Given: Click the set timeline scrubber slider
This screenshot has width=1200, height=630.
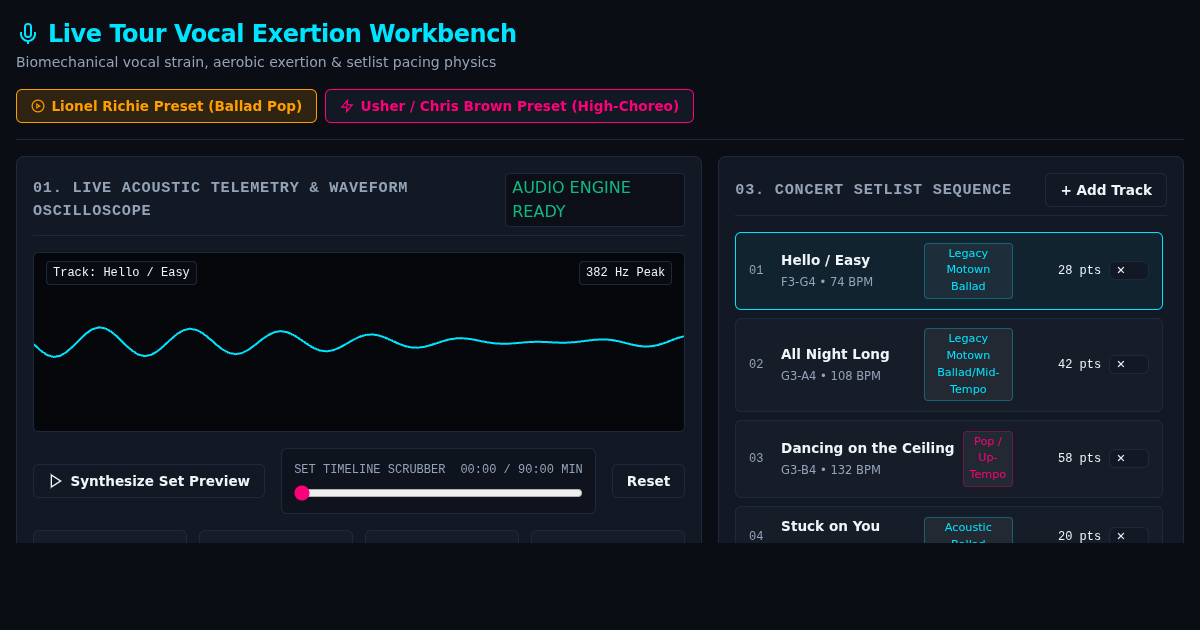Looking at the screenshot, I should pos(438,493).
